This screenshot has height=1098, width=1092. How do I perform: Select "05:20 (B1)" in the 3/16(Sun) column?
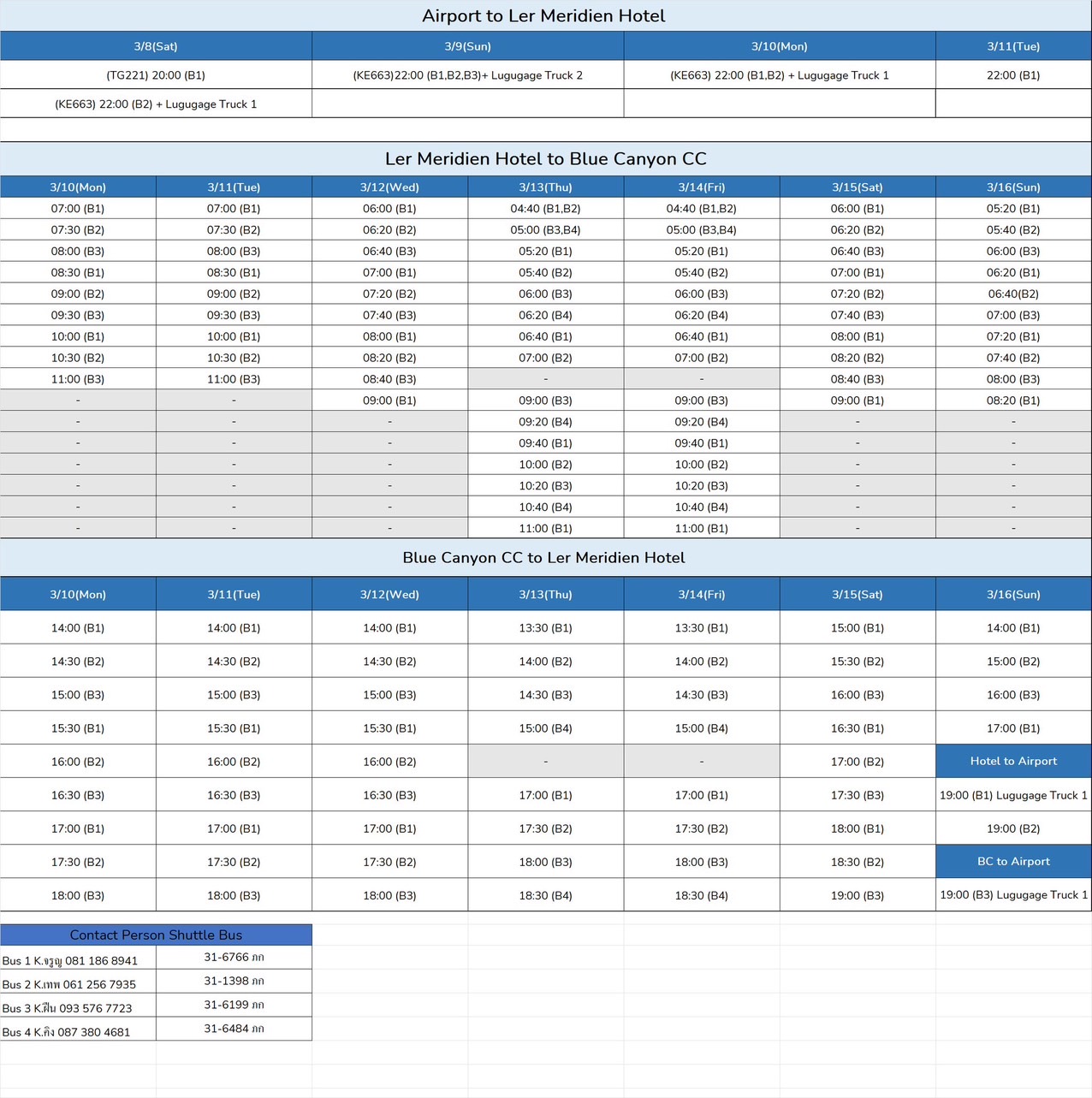[x=1013, y=209]
